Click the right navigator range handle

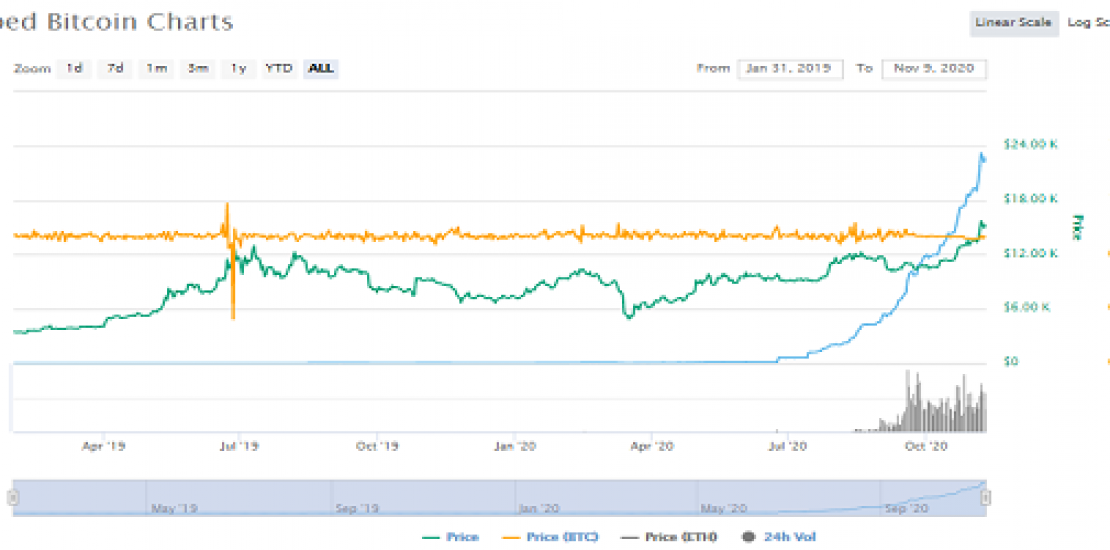pos(985,497)
